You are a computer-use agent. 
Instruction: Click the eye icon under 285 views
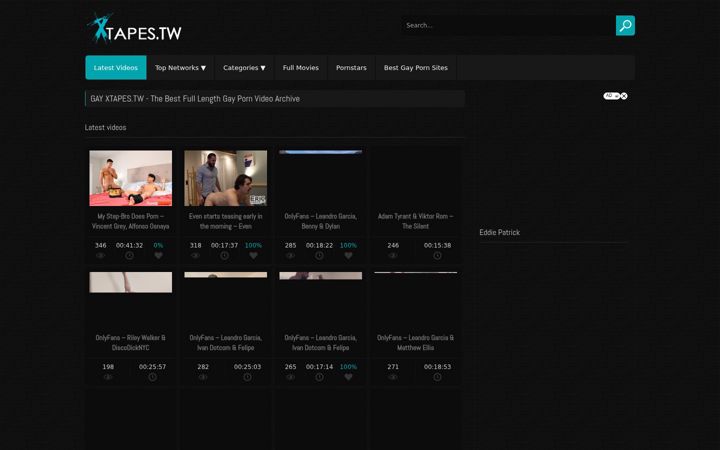point(291,255)
